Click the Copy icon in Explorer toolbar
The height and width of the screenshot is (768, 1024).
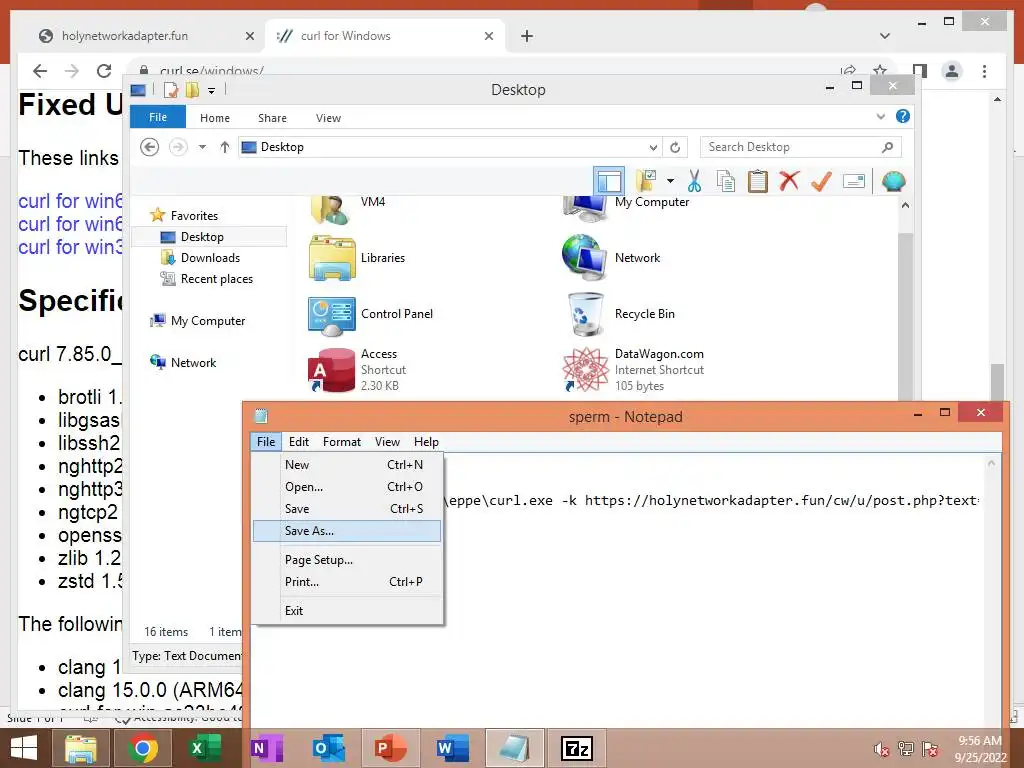[x=726, y=181]
